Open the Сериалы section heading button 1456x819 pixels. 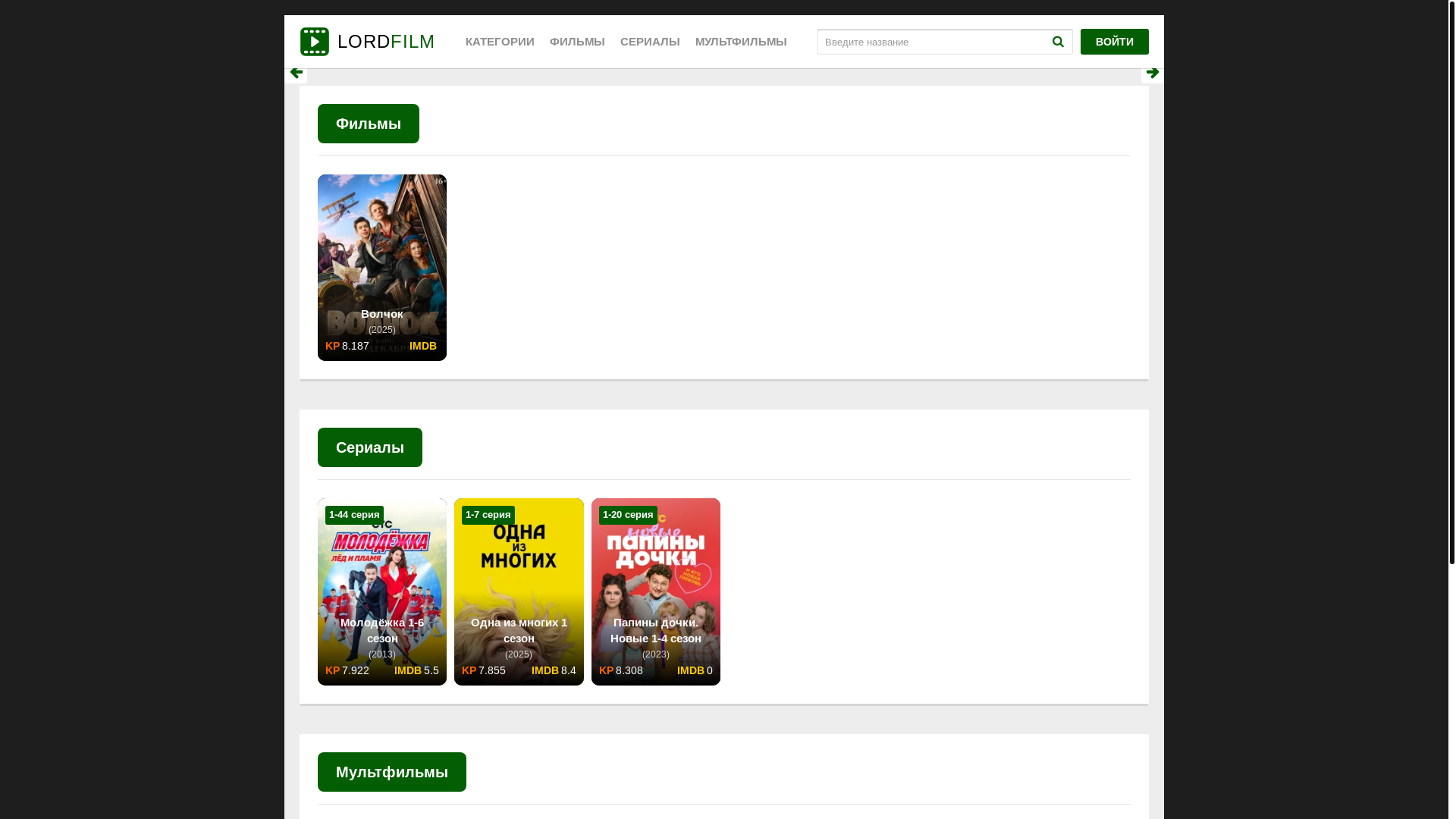point(370,447)
